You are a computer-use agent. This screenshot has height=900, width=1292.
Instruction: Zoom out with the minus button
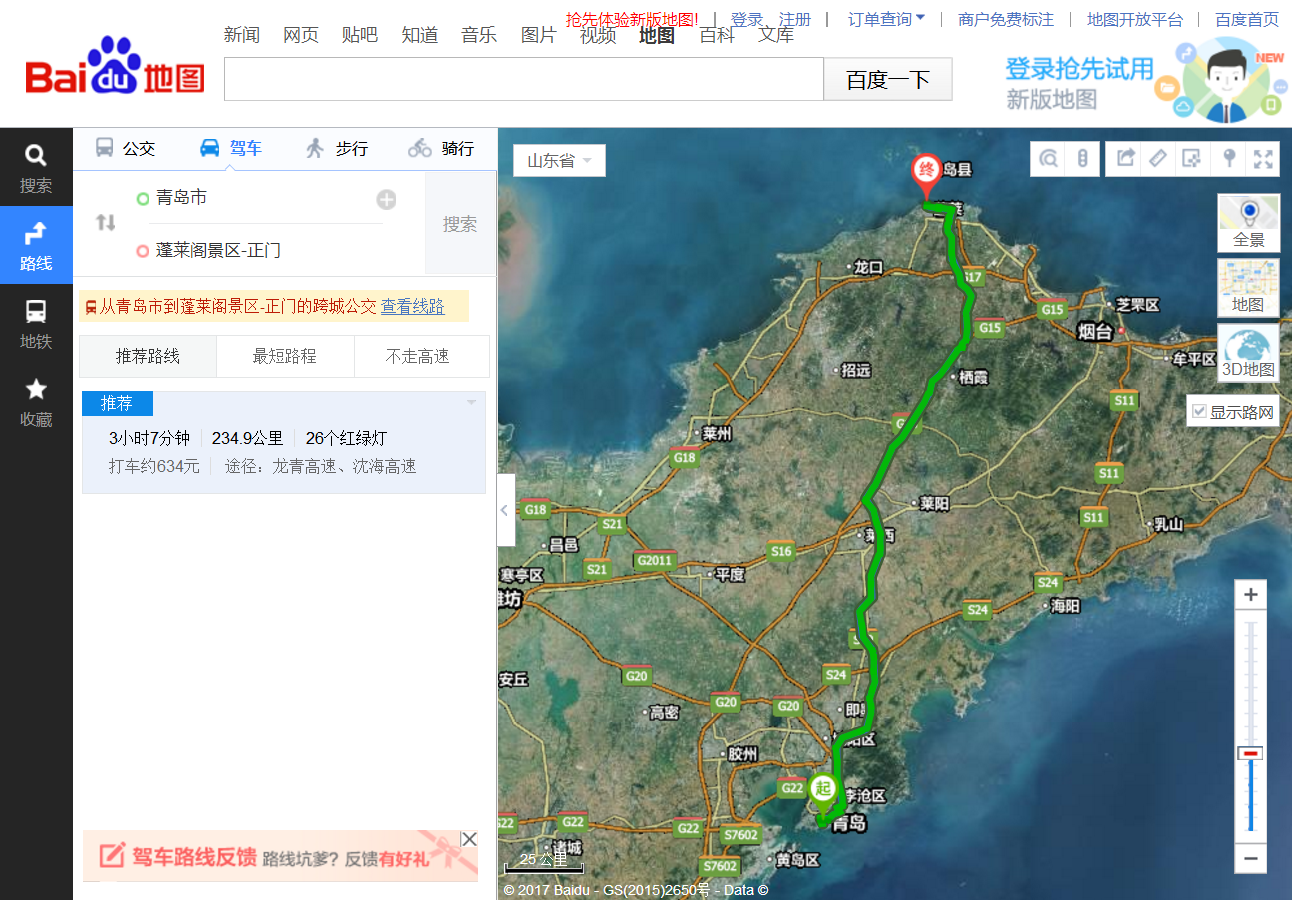tap(1250, 857)
